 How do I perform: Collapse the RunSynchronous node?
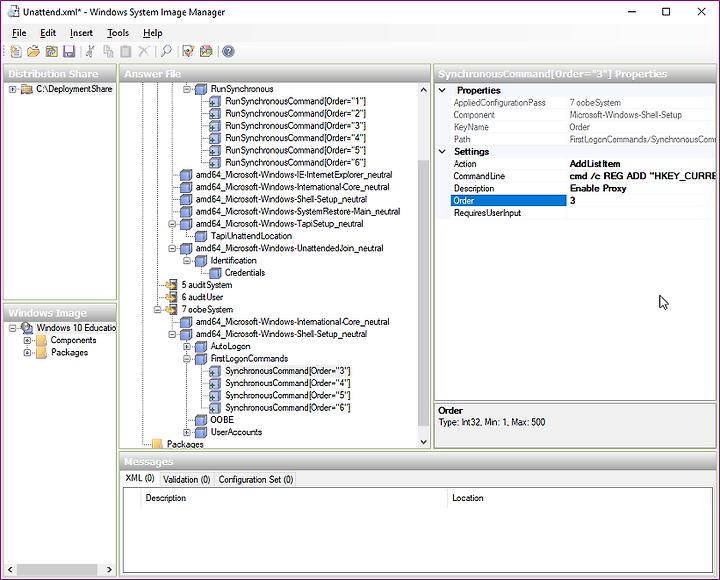[187, 89]
